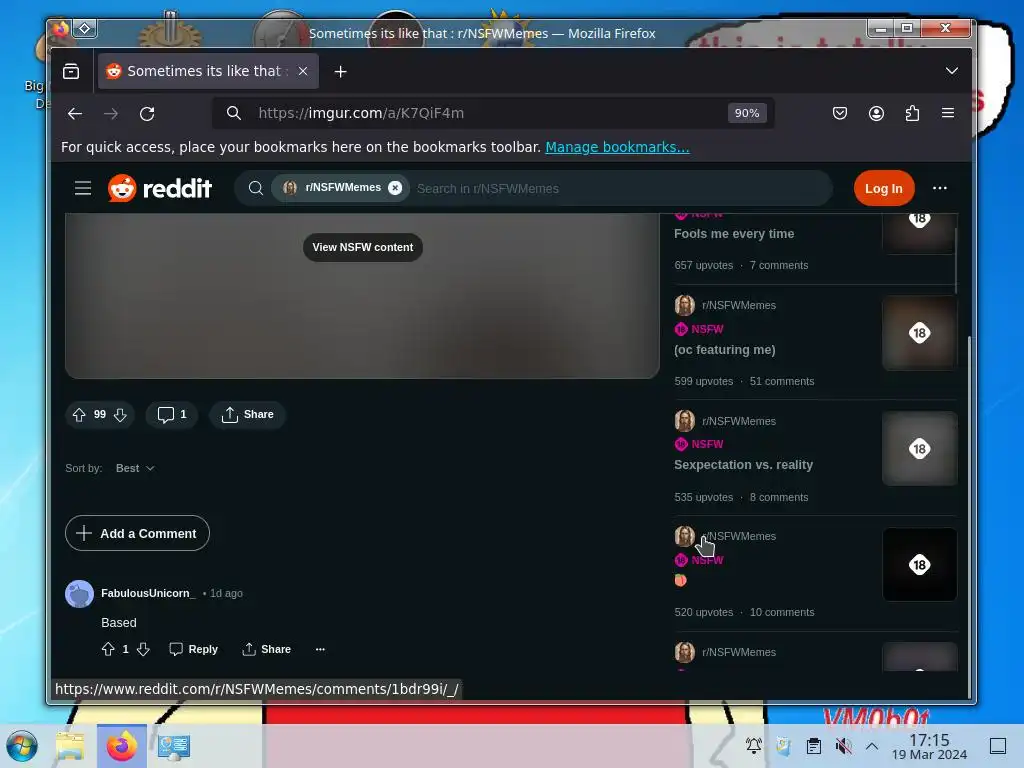Click the Reddit search magnifier icon
This screenshot has height=768, width=1024.
click(x=256, y=188)
